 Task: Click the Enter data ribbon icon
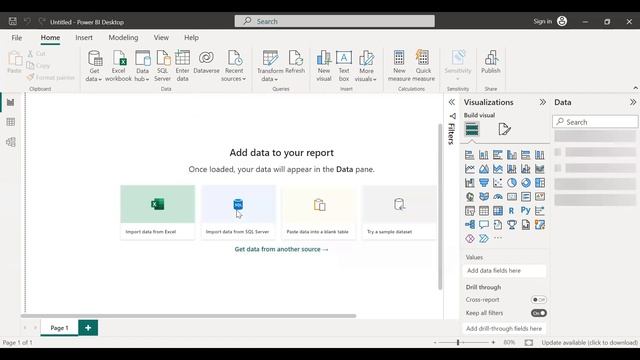[x=182, y=66]
